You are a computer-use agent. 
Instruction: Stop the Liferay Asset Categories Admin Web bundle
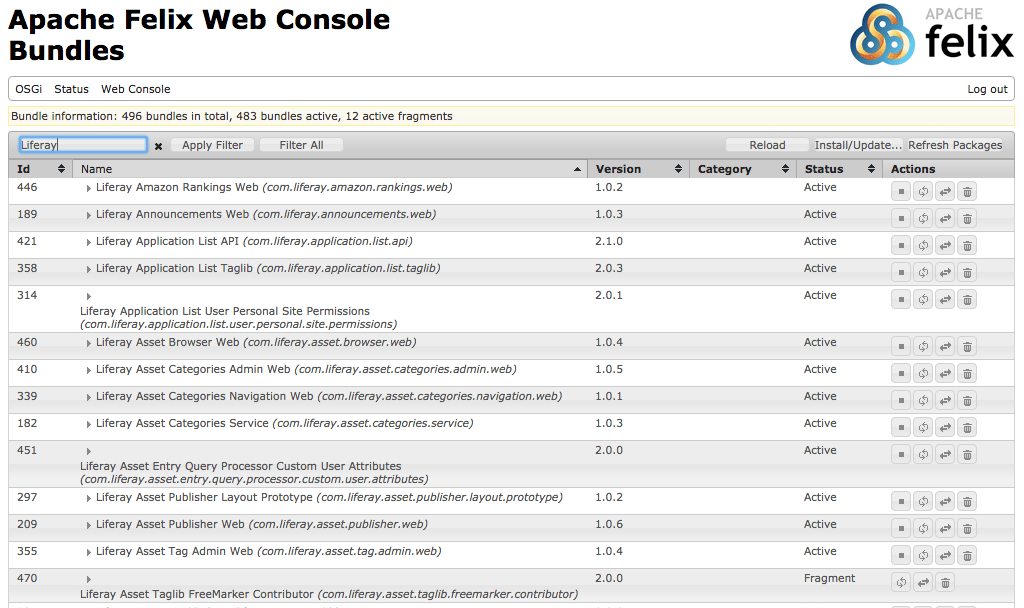(x=901, y=374)
